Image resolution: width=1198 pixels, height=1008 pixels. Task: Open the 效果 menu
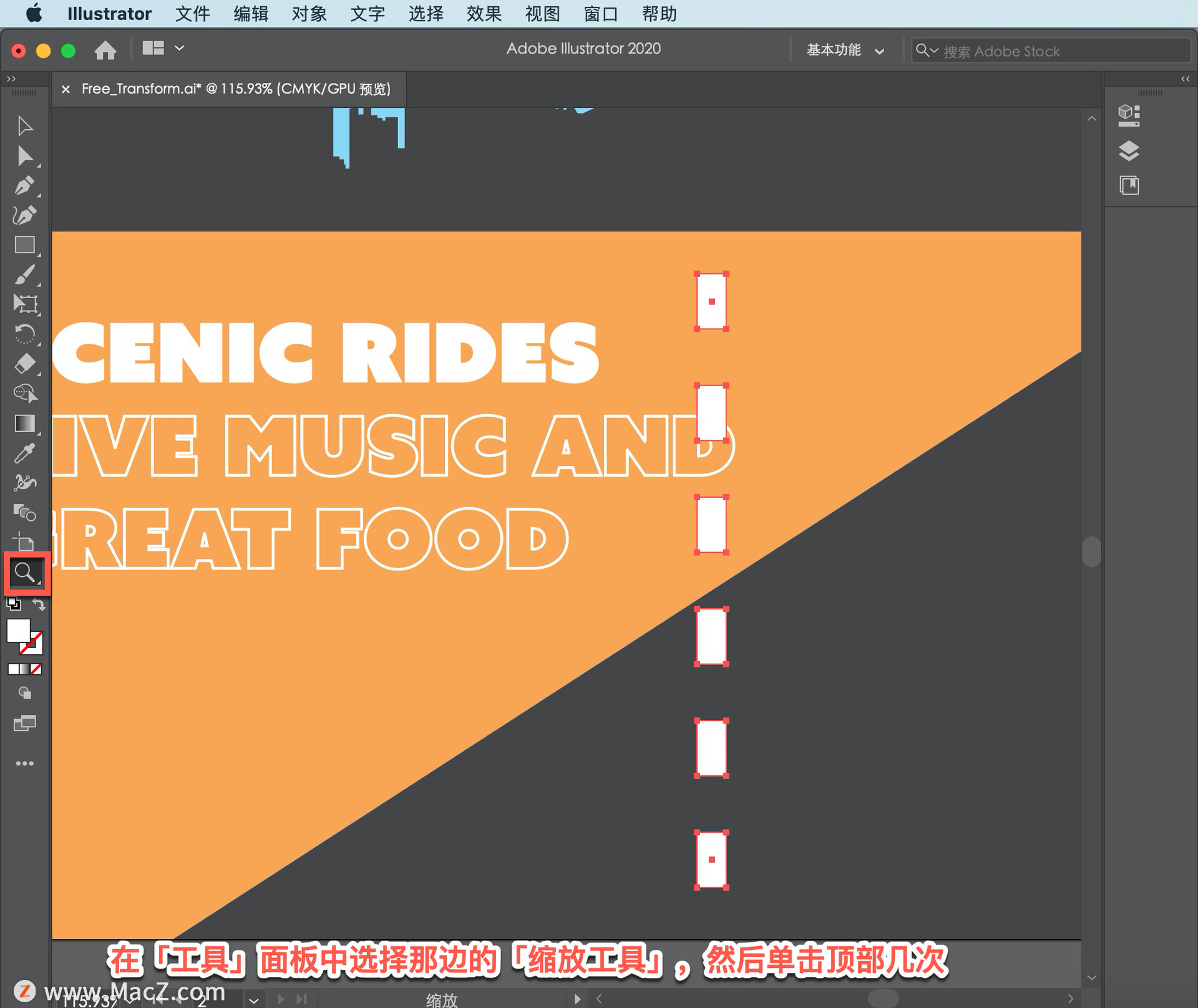[x=484, y=13]
